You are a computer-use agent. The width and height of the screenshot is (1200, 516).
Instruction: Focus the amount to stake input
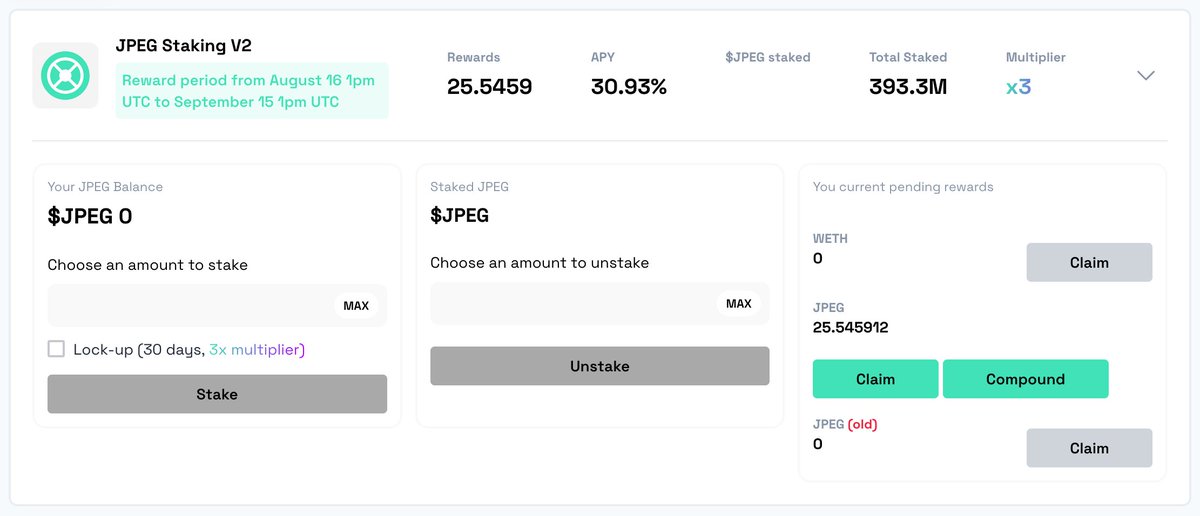pyautogui.click(x=217, y=306)
